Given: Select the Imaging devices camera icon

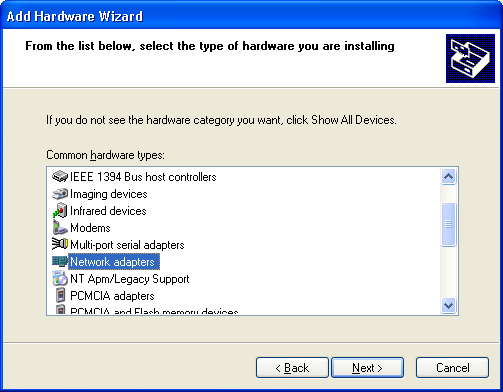Looking at the screenshot, I should (60, 194).
